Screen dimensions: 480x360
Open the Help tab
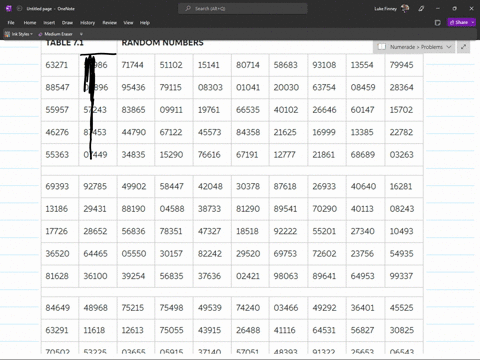point(145,23)
